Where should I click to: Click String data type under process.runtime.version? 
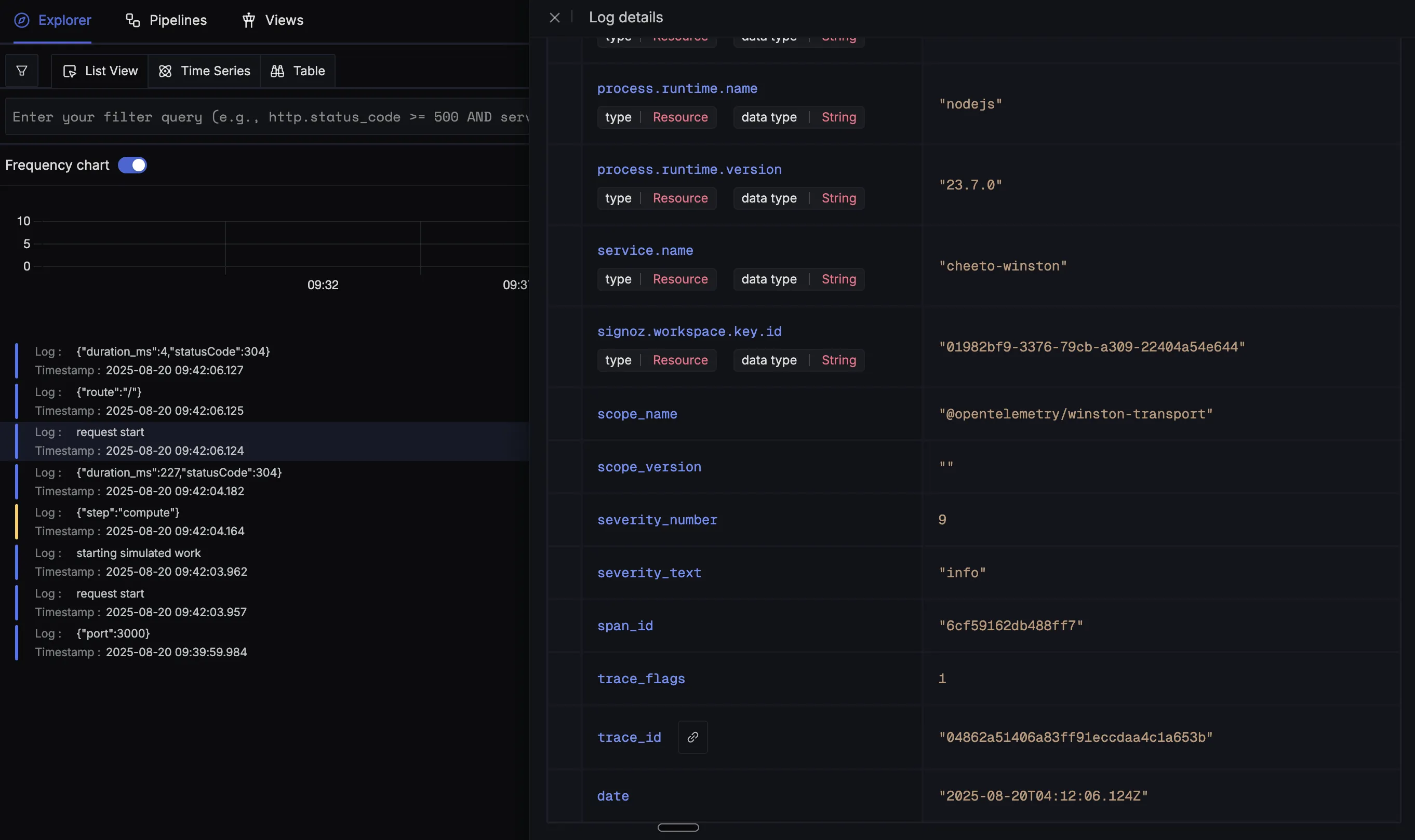click(x=838, y=198)
